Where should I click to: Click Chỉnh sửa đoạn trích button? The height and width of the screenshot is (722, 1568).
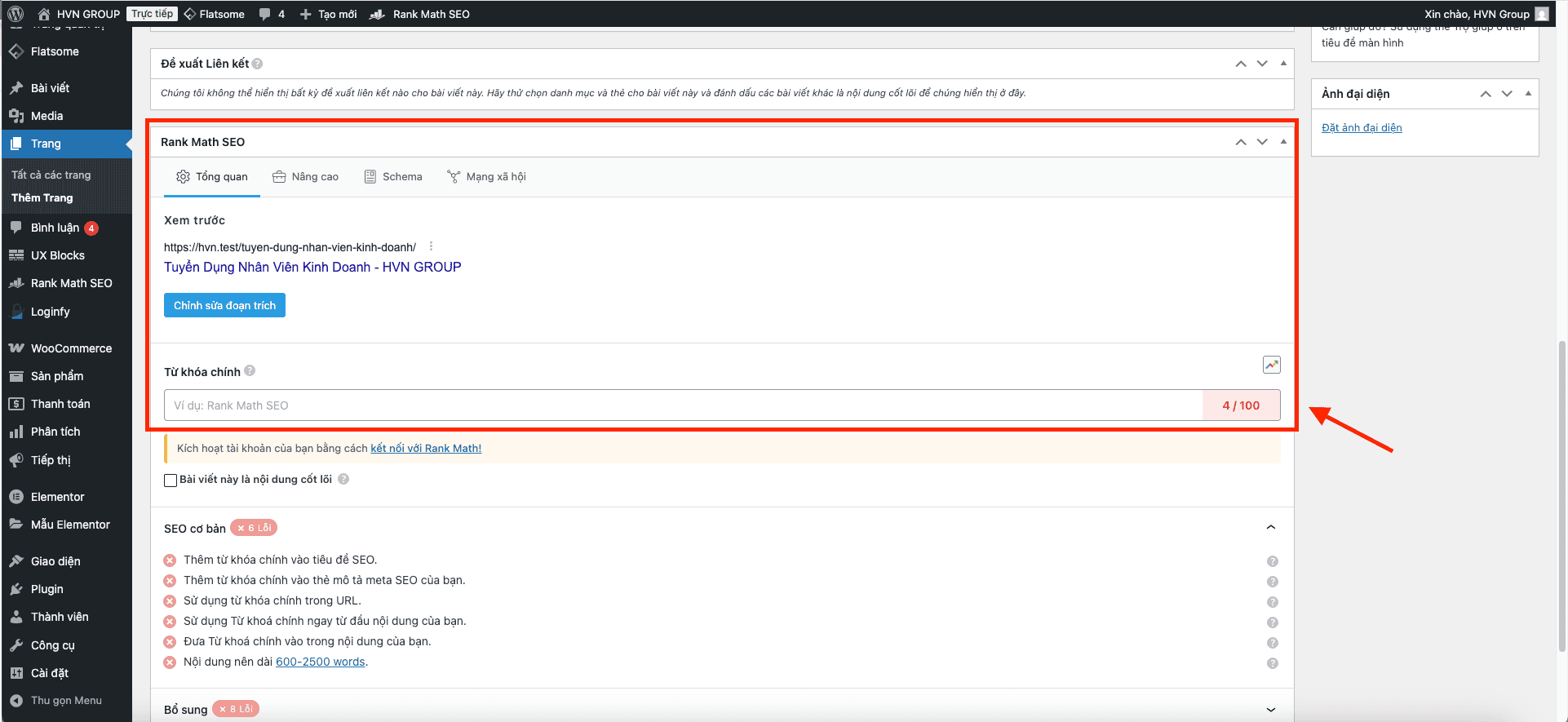(224, 305)
